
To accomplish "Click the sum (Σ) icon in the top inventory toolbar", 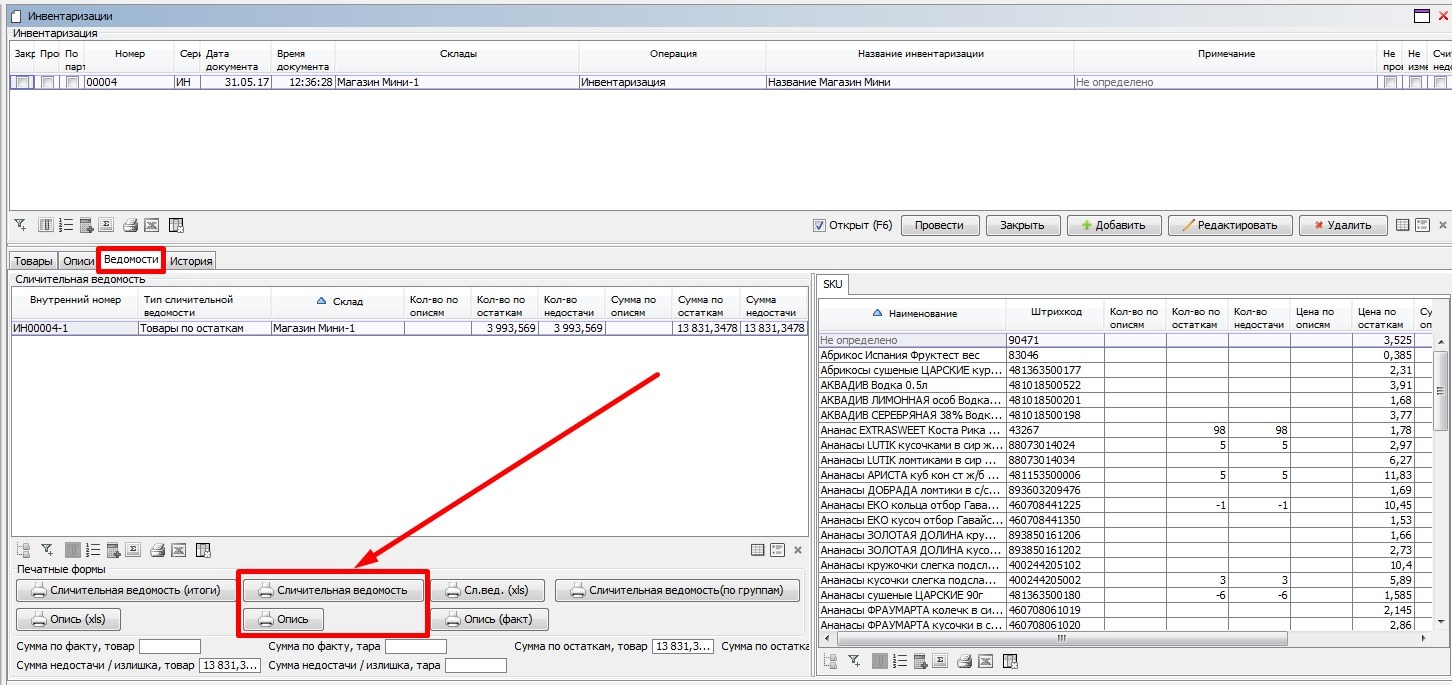I will pyautogui.click(x=107, y=225).
